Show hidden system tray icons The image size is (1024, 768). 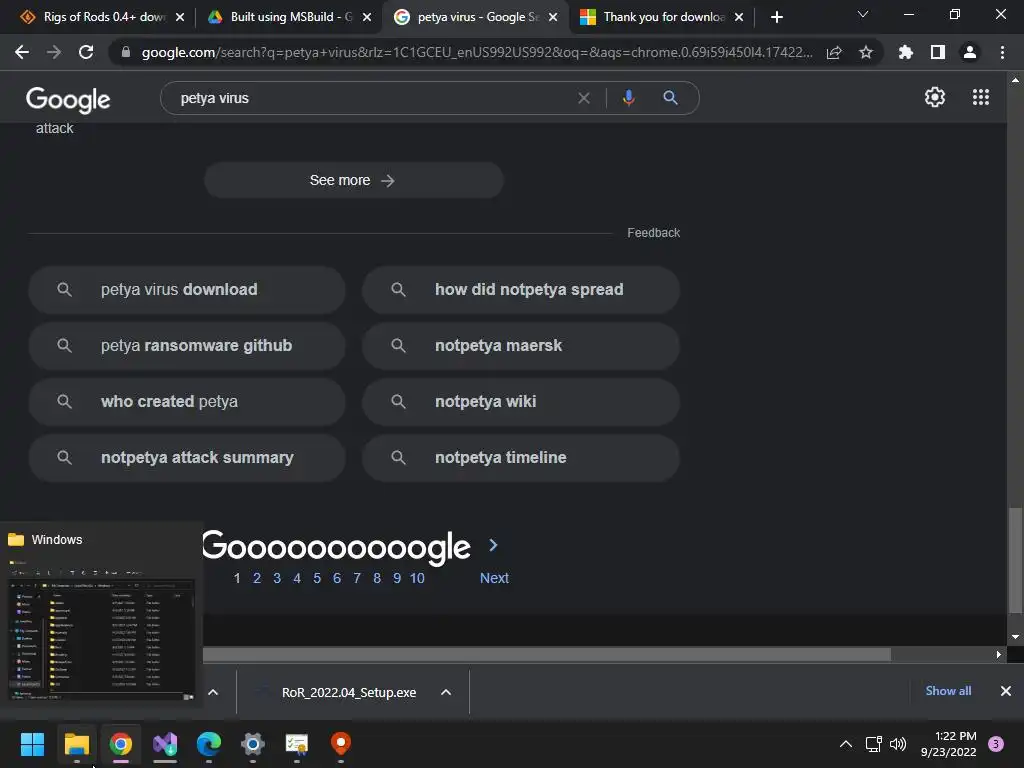point(845,744)
